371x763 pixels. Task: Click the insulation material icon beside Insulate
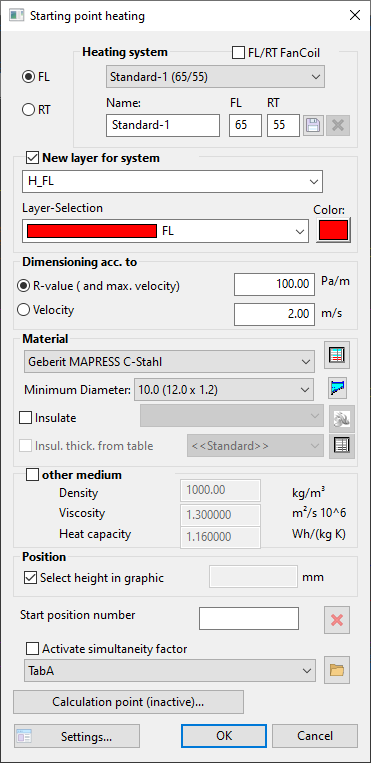(341, 418)
